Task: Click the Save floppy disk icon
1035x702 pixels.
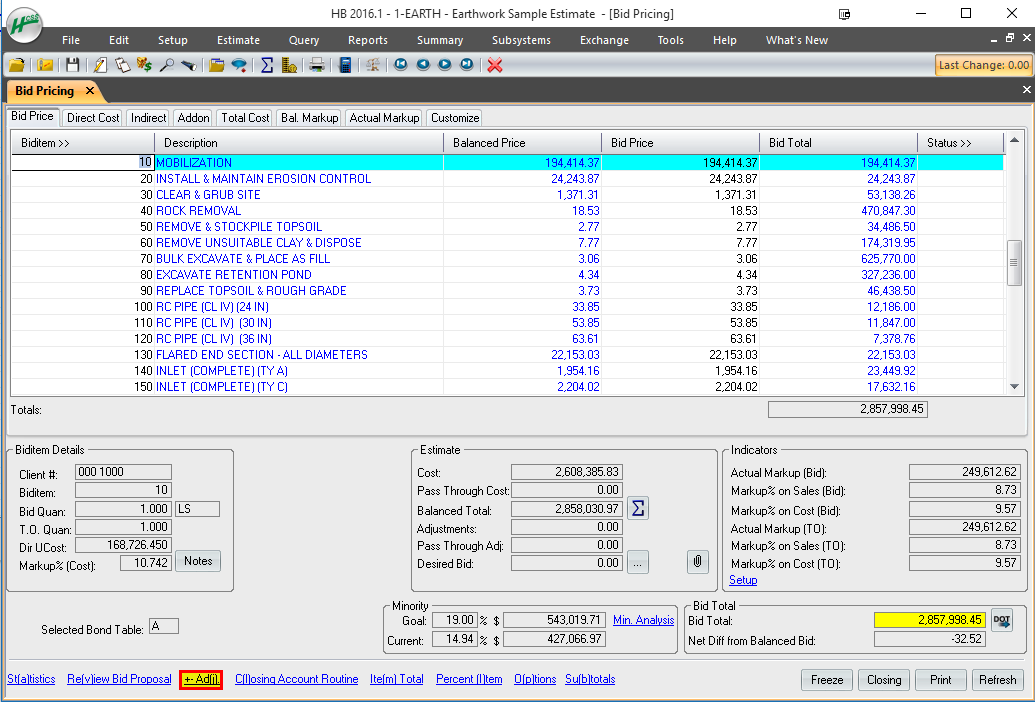Action: (72, 65)
